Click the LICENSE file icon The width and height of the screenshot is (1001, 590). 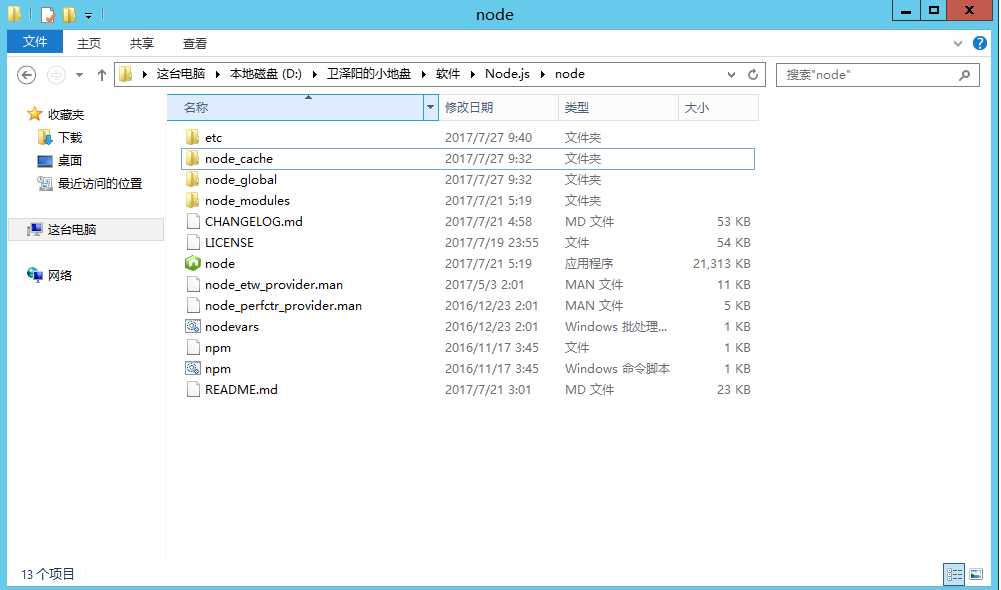pos(192,243)
